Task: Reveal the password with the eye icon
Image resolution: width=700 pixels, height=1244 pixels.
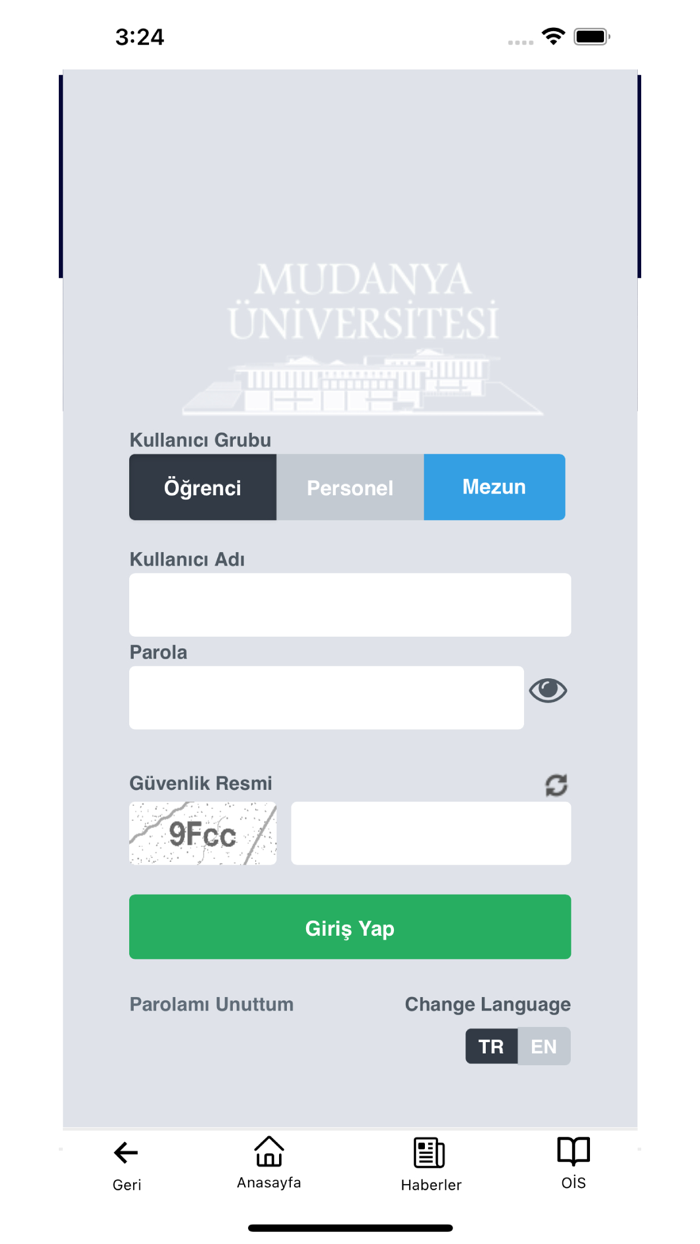Action: point(548,690)
